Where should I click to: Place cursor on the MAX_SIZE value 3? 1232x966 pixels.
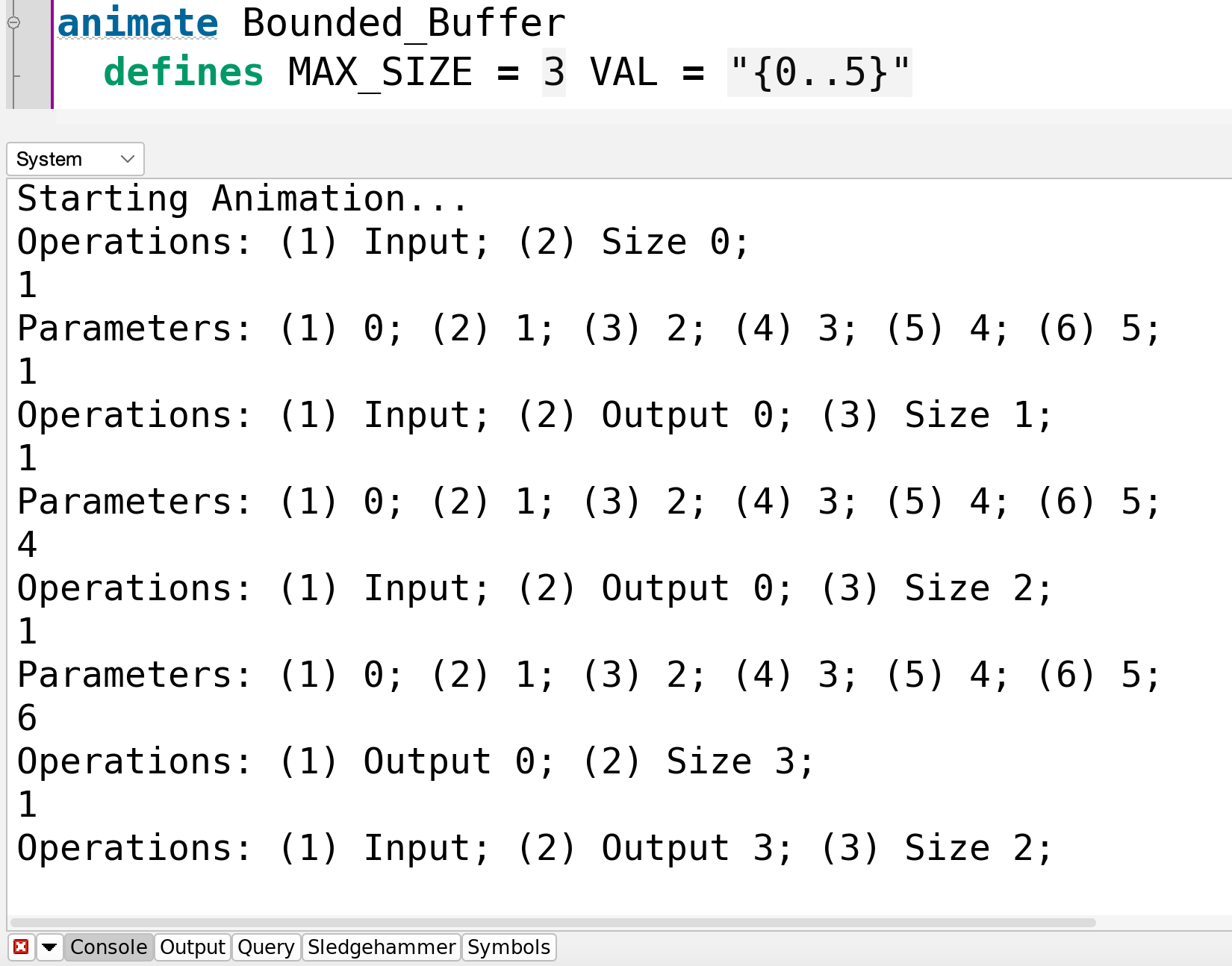pos(554,72)
